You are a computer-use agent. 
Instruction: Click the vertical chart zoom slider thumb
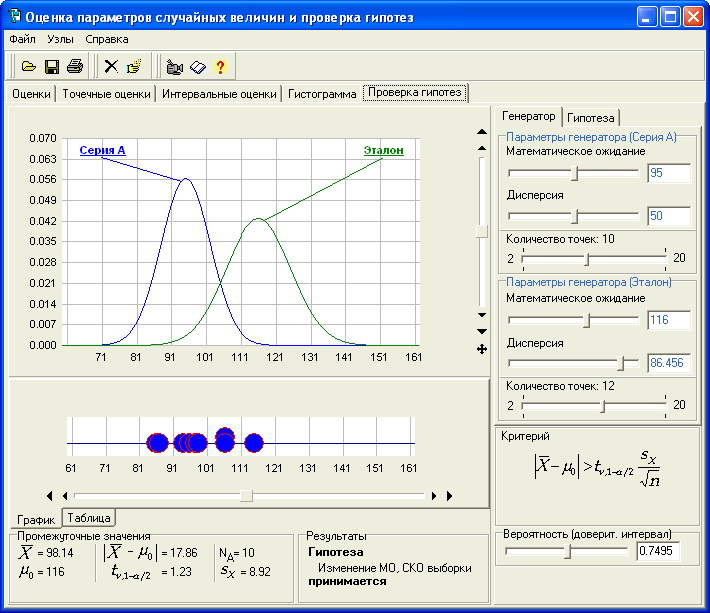(x=482, y=231)
